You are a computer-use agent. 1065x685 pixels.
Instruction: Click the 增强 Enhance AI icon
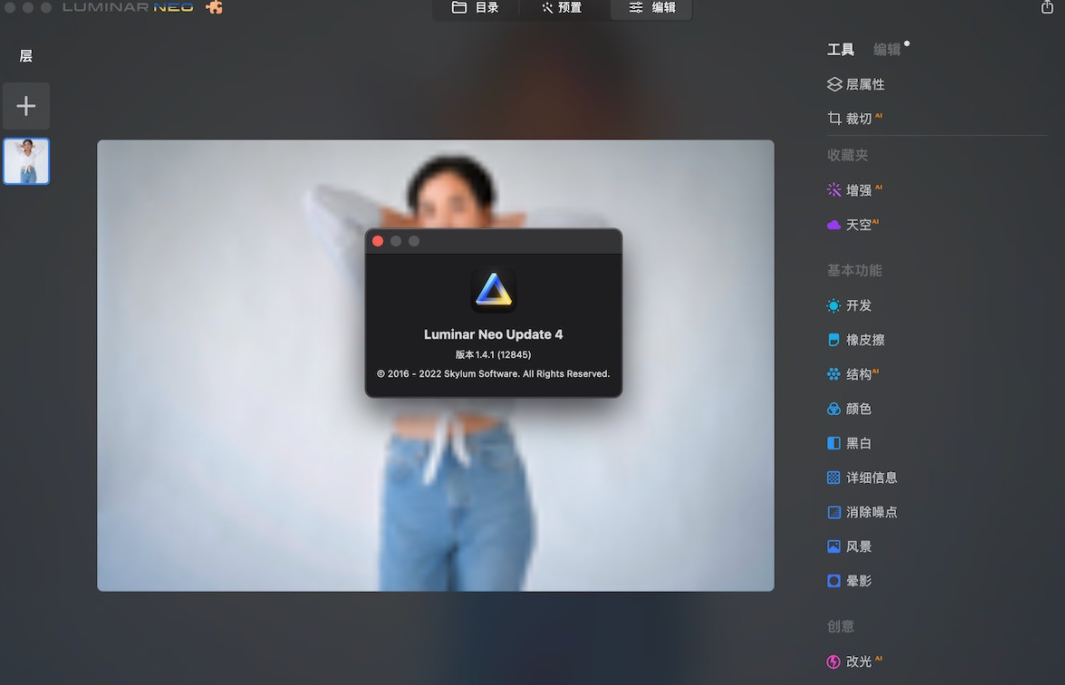(833, 190)
